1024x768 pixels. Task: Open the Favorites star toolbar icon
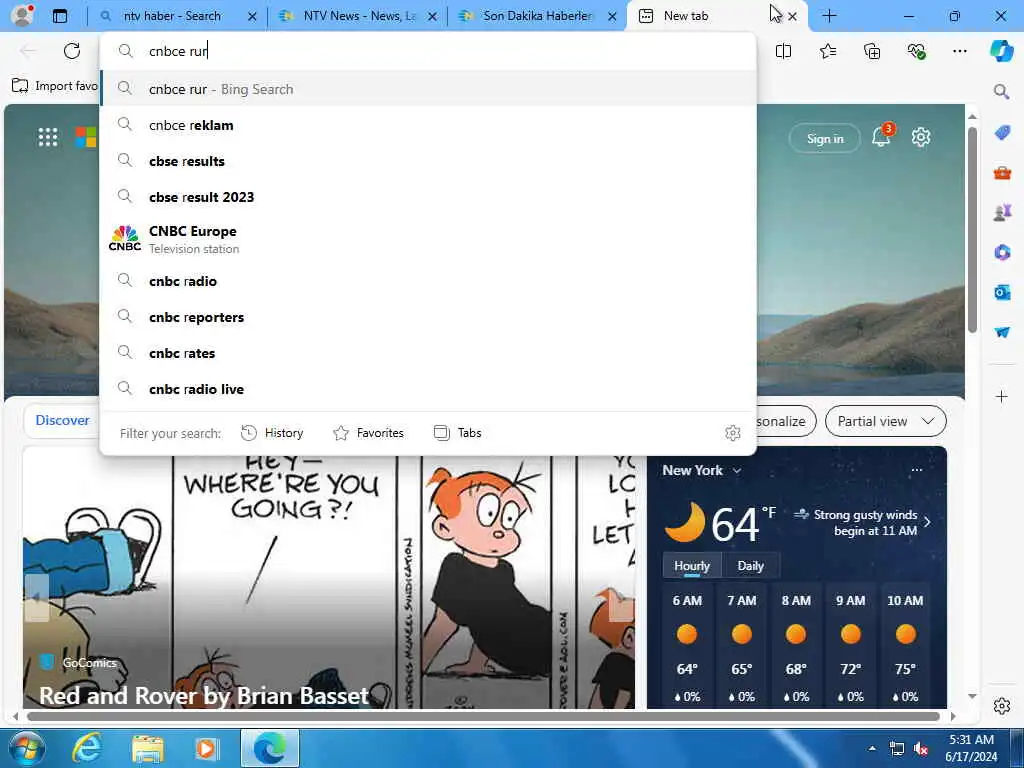pyautogui.click(x=827, y=51)
